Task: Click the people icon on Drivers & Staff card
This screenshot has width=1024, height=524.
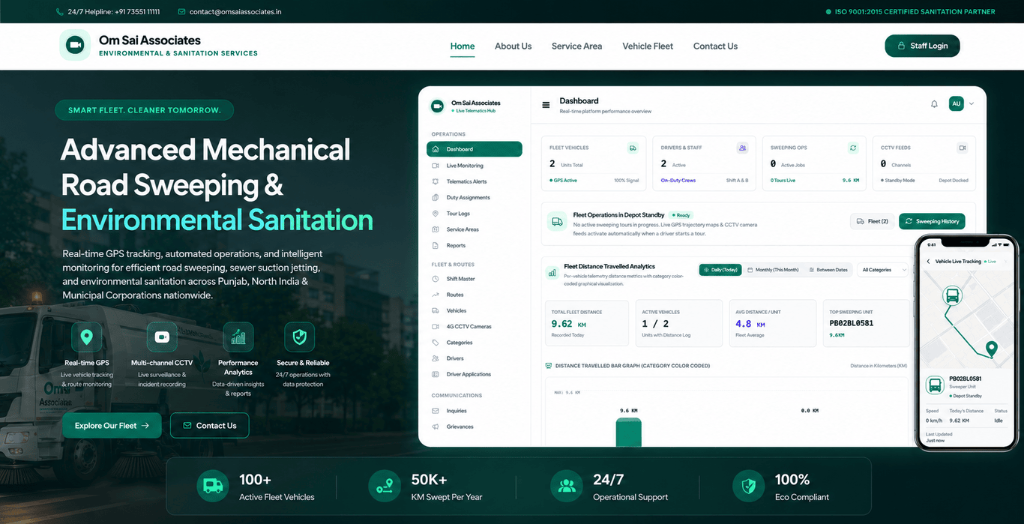Action: 743,148
